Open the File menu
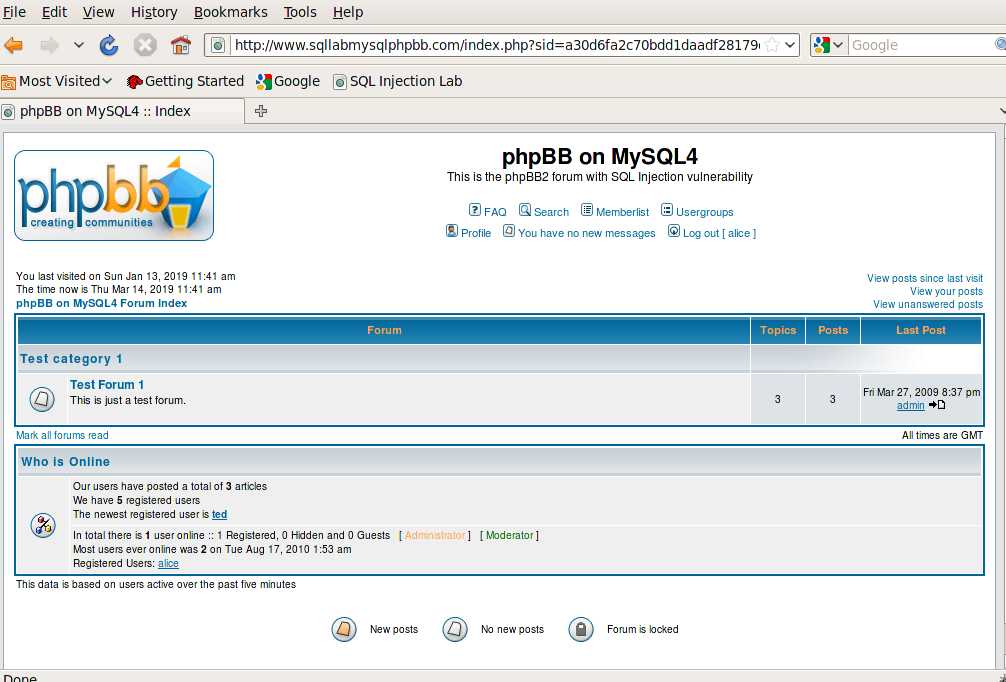 pyautogui.click(x=14, y=12)
